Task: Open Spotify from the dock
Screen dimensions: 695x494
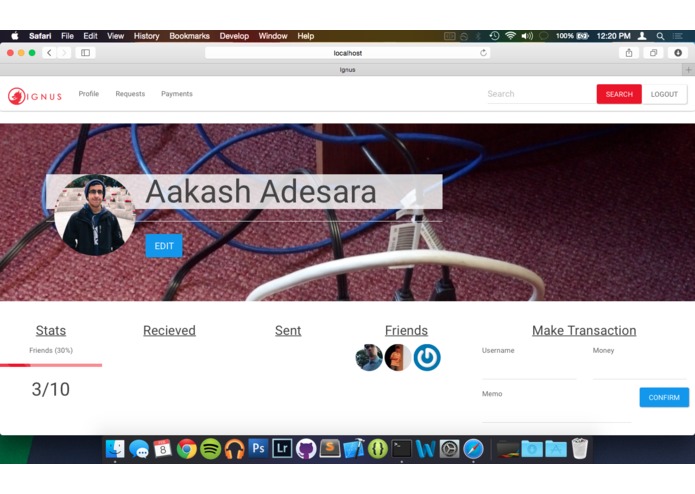Action: coord(211,449)
